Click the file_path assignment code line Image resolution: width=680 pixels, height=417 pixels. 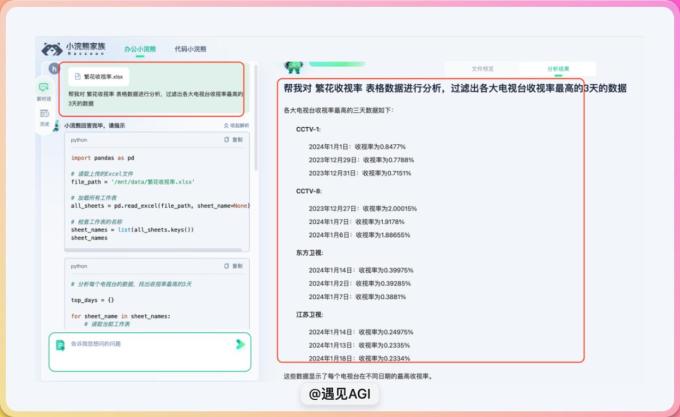click(133, 182)
